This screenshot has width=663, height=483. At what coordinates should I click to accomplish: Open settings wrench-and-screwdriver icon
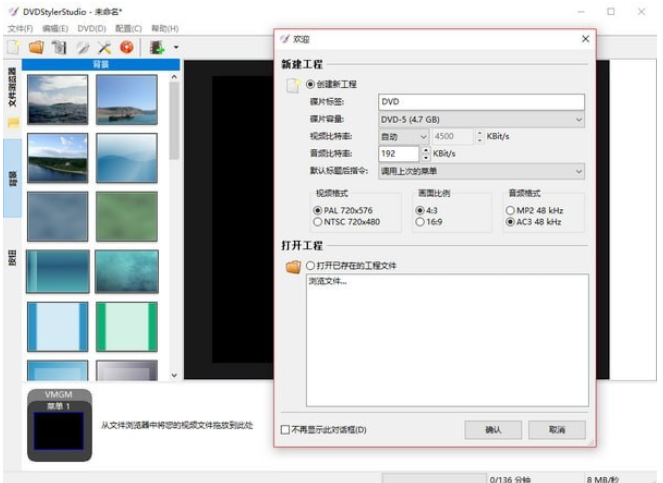point(104,47)
